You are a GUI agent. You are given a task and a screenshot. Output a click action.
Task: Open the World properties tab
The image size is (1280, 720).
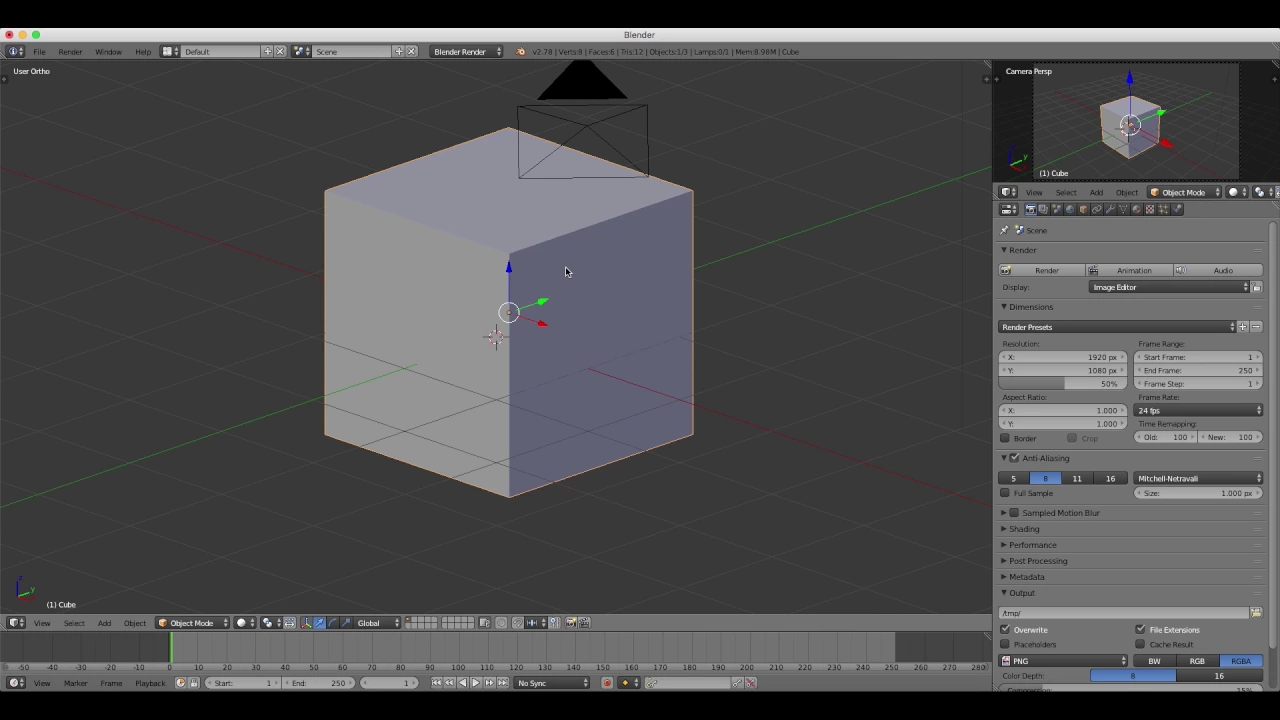(x=1070, y=209)
